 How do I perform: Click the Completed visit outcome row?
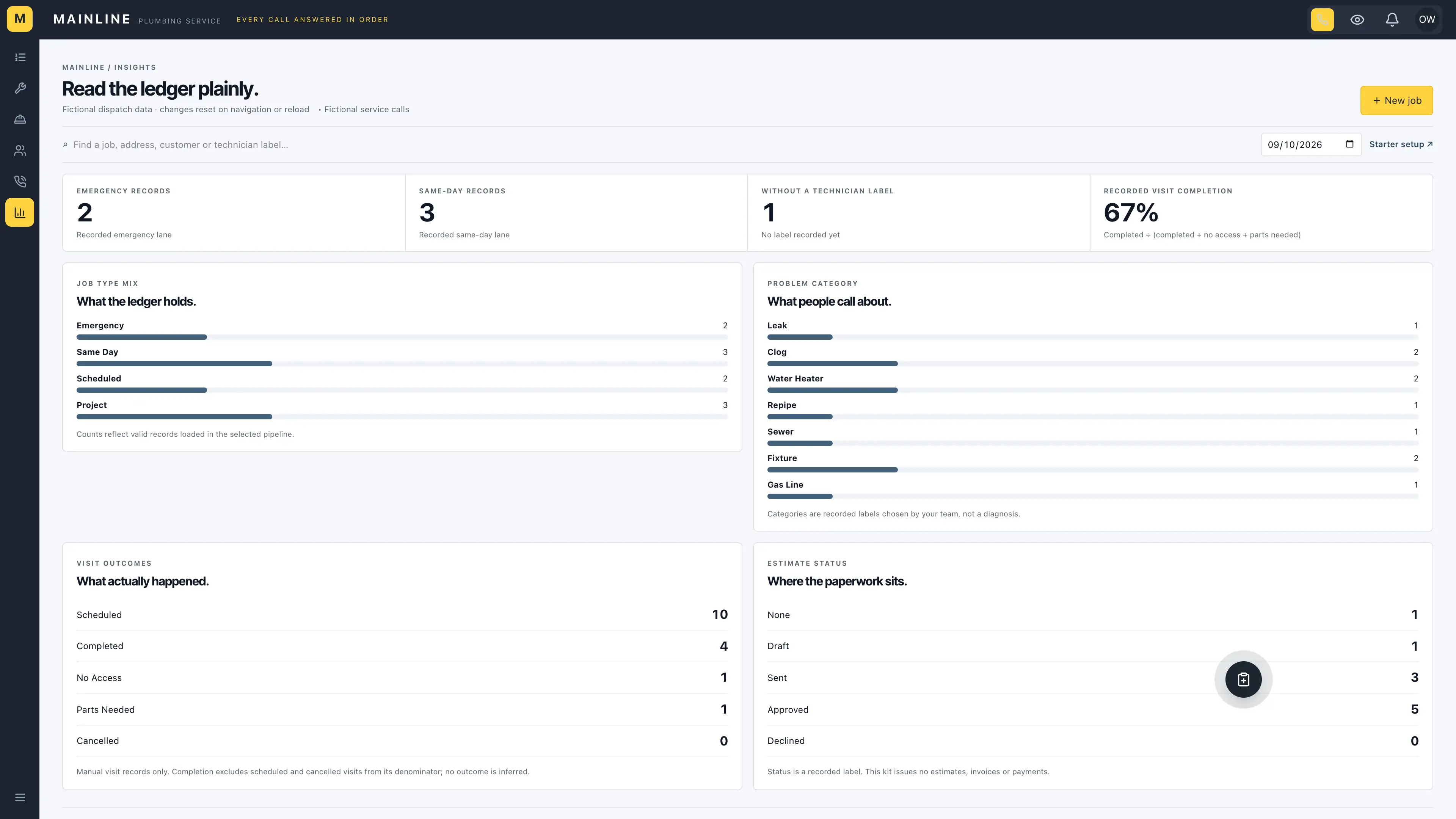coord(402,646)
